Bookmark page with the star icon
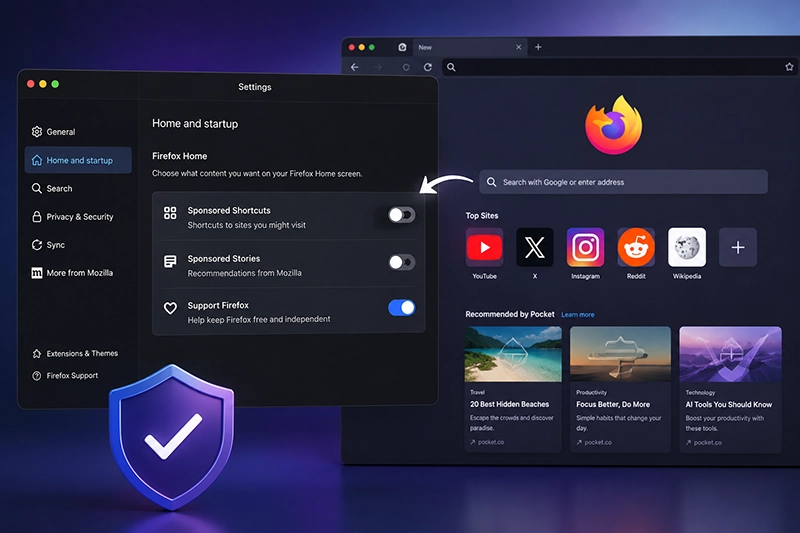The image size is (800, 533). (x=789, y=67)
